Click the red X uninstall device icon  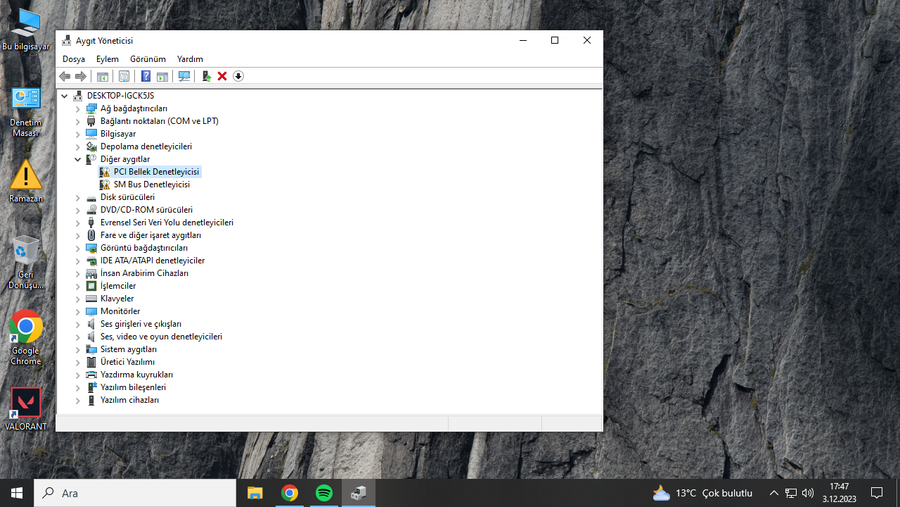[x=222, y=76]
